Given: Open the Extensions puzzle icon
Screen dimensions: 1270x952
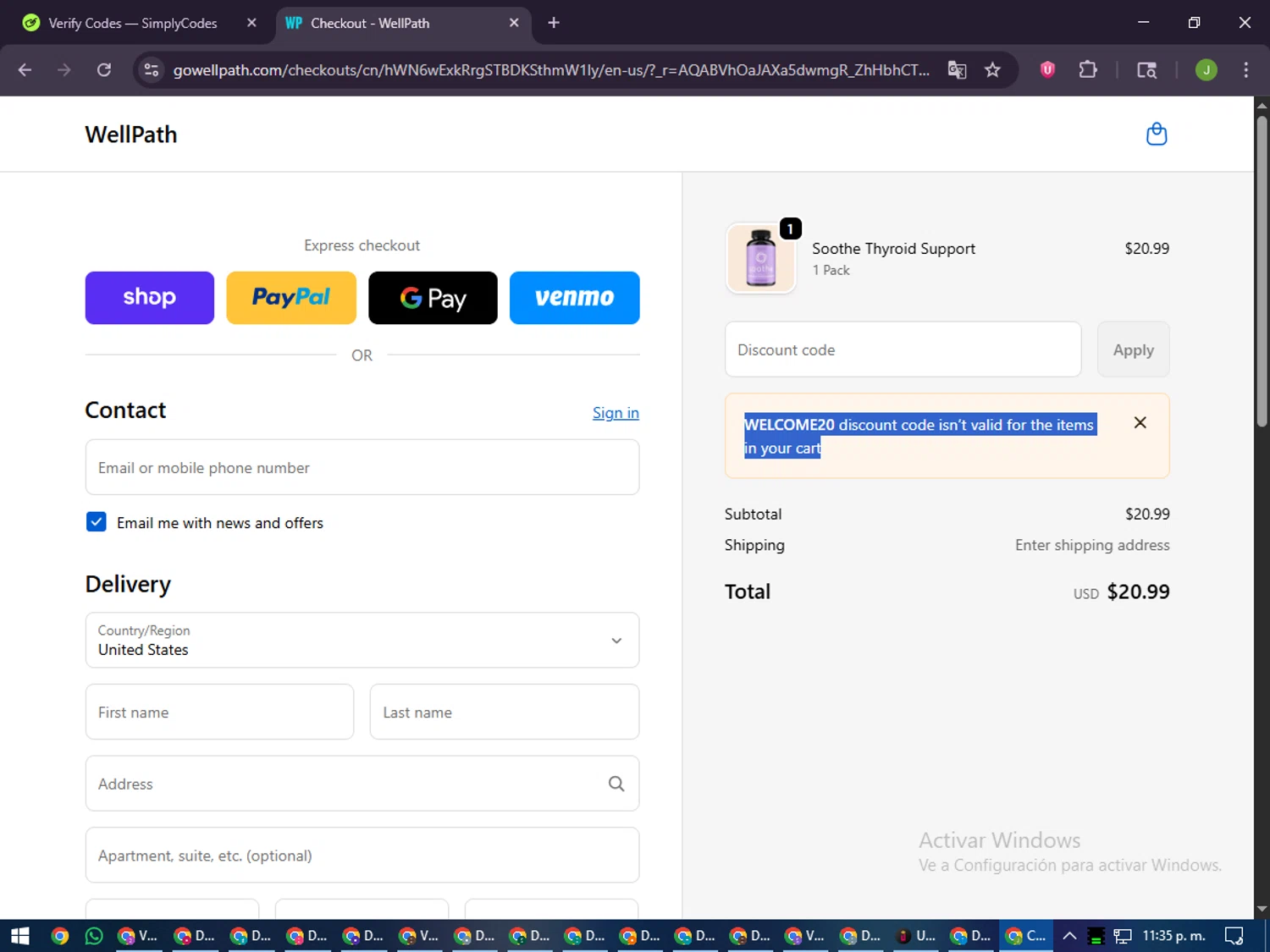Looking at the screenshot, I should click(1088, 69).
